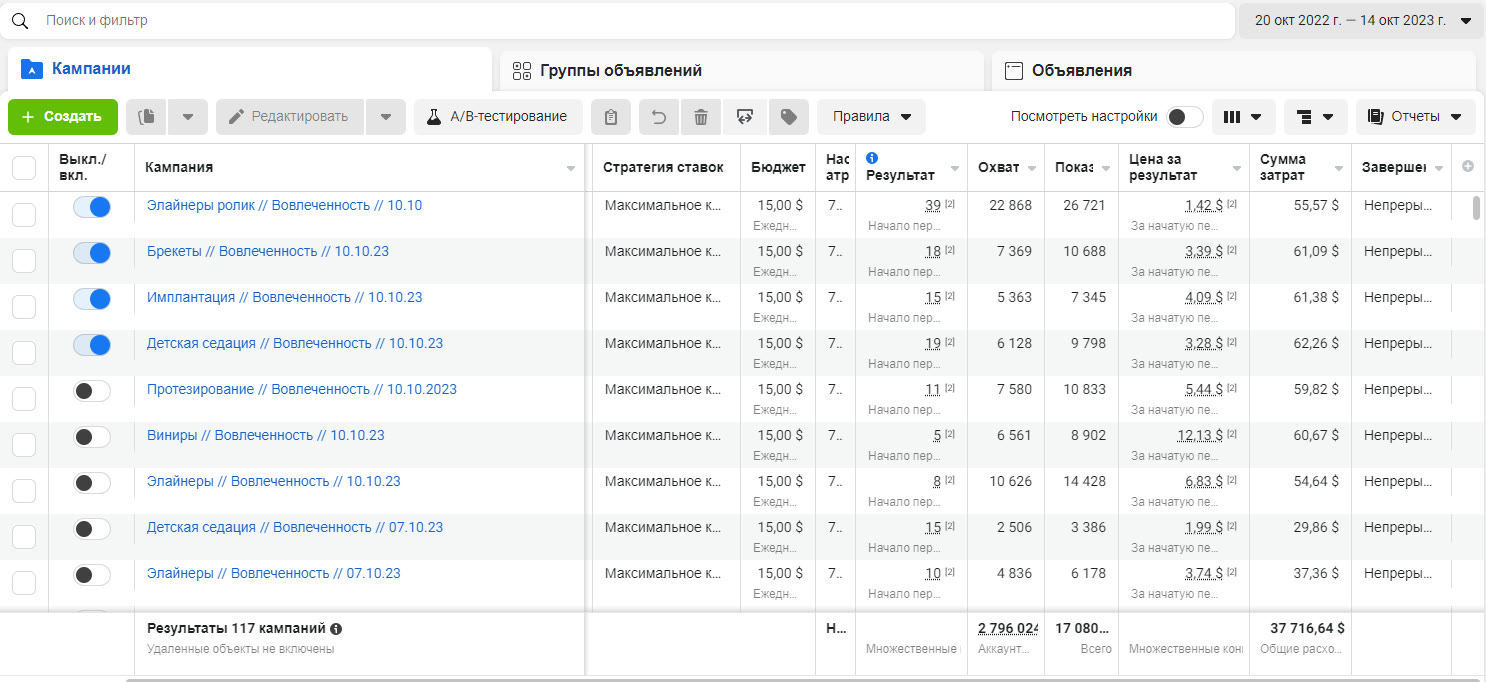Disable the Имплантация campaign switch
The image size is (1486, 682).
tap(92, 299)
